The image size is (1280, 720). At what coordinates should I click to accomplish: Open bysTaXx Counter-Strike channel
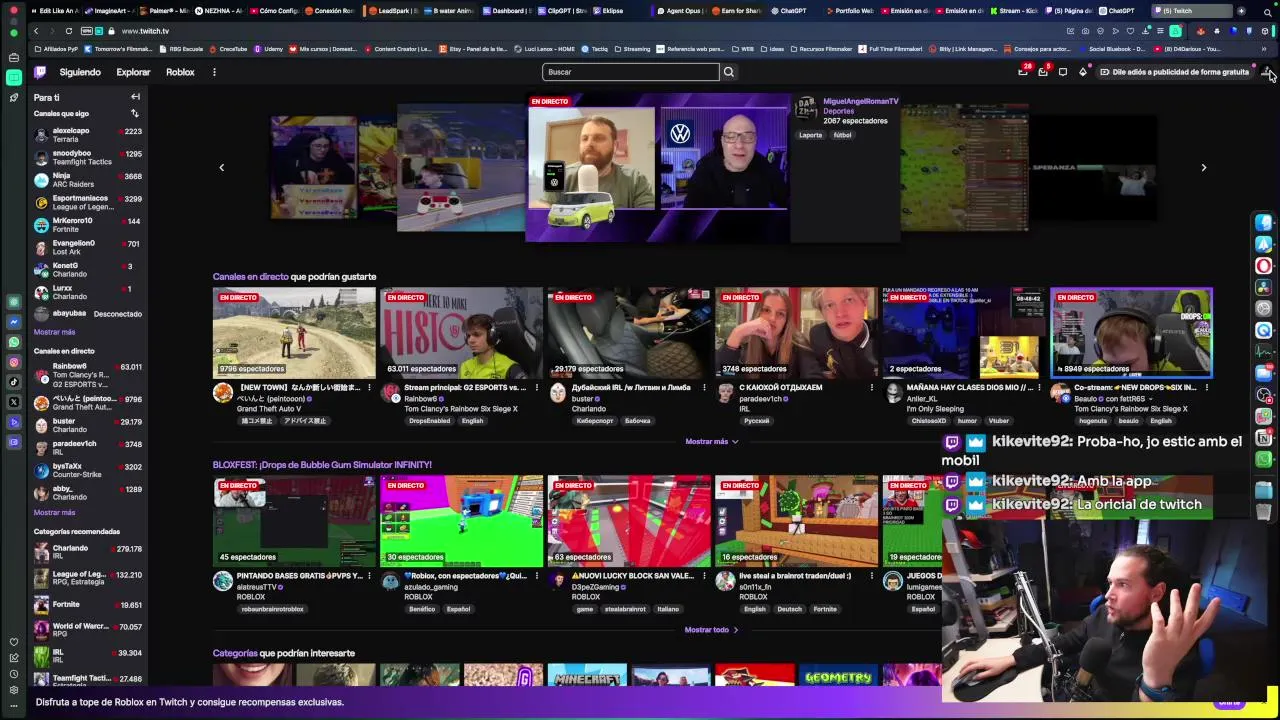[x=87, y=470]
